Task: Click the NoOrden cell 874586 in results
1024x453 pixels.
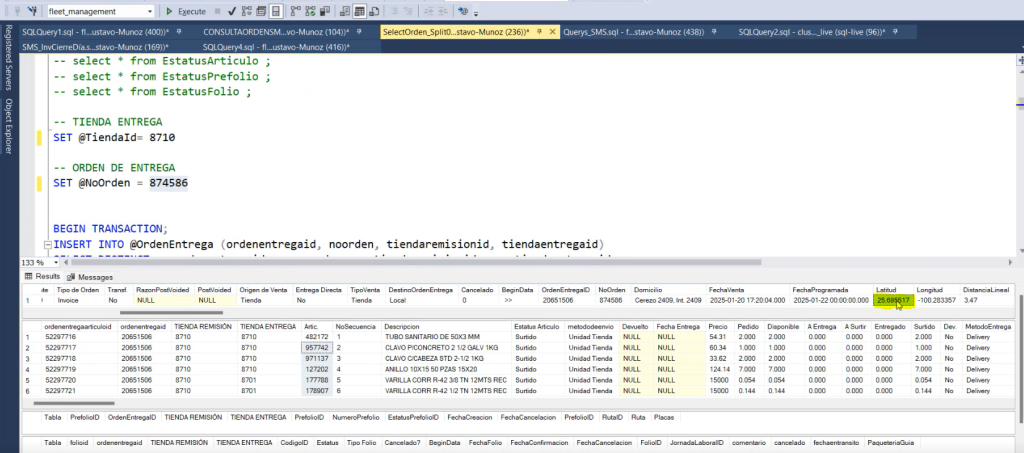Action: (612, 300)
